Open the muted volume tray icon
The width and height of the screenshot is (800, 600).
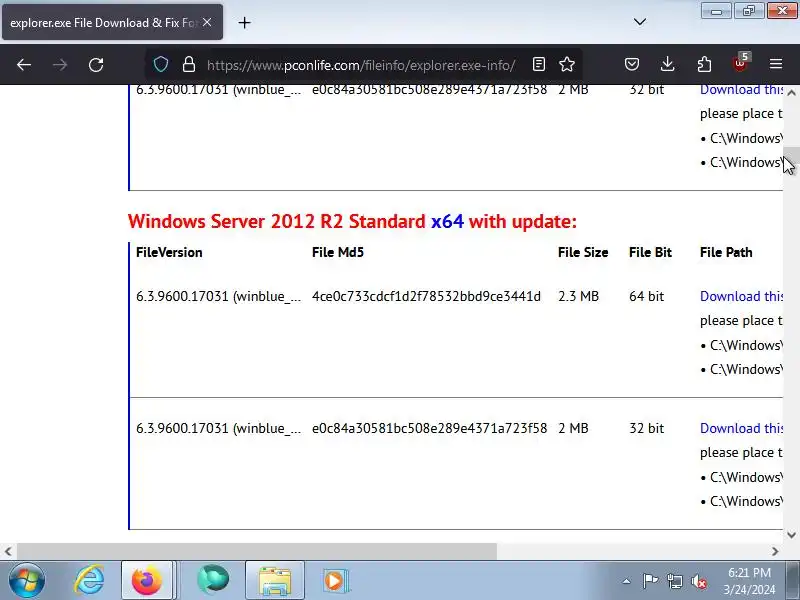pyautogui.click(x=698, y=581)
